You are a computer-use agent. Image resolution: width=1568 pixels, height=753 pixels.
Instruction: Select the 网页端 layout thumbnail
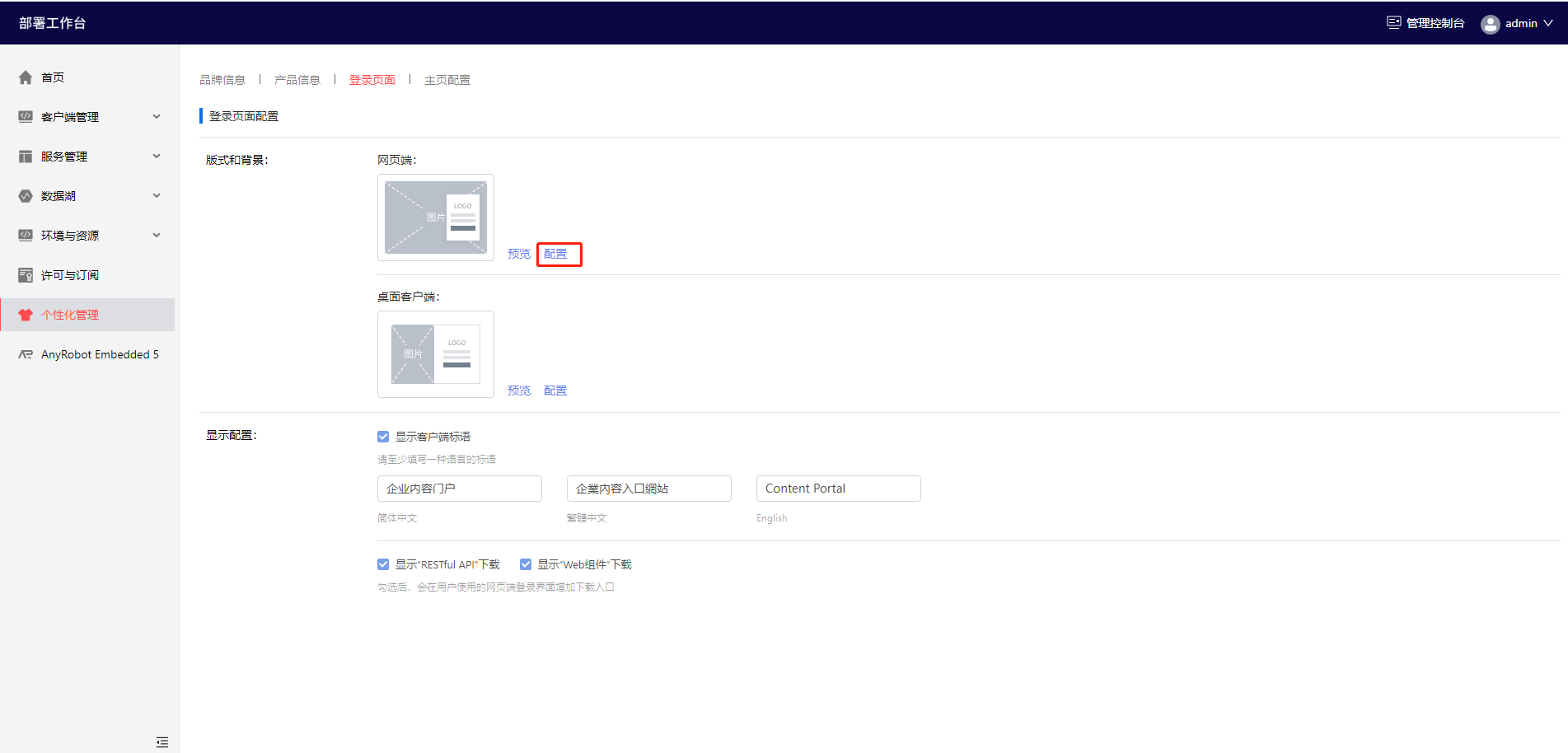[436, 217]
